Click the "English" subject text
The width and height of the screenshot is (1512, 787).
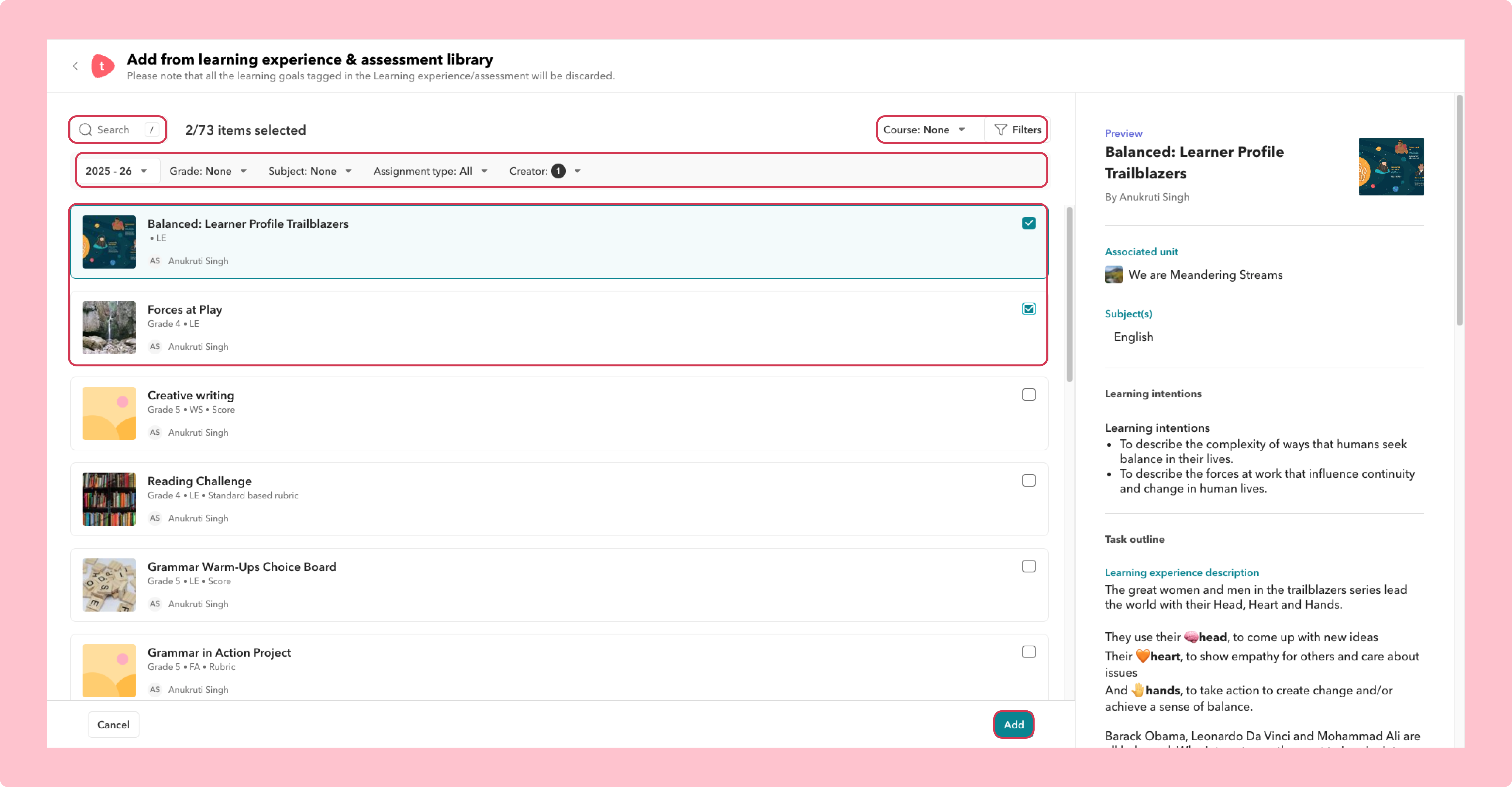(x=1134, y=337)
